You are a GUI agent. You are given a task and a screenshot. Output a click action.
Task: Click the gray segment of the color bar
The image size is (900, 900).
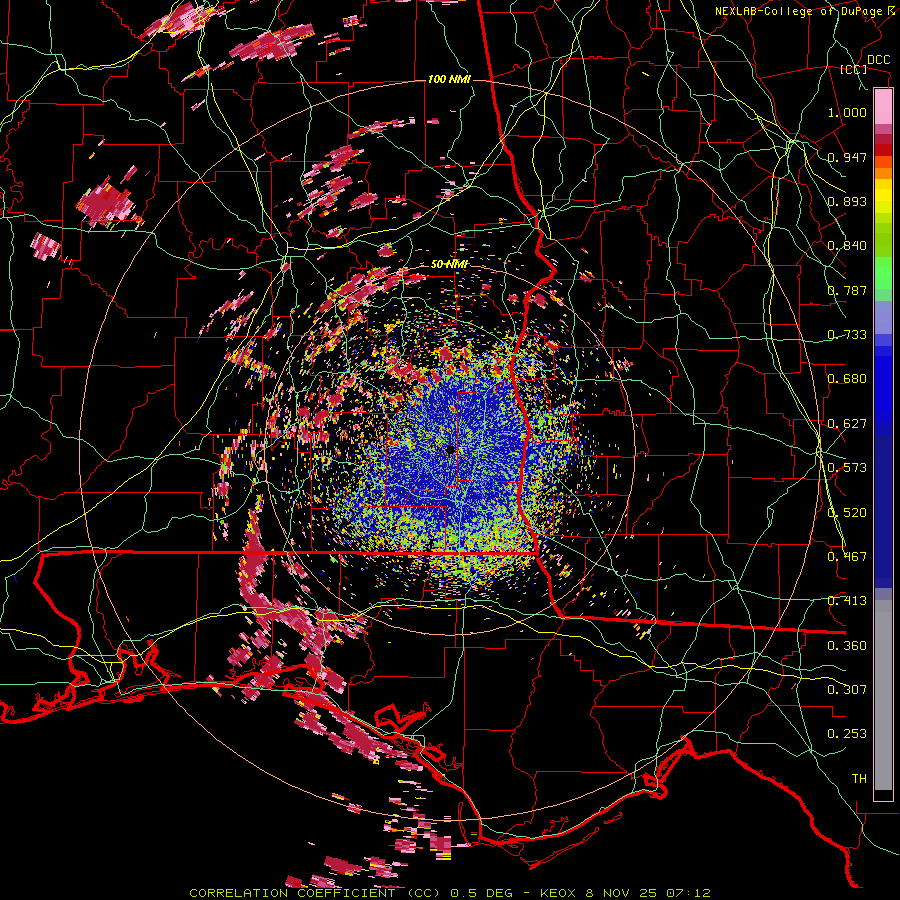point(883,695)
